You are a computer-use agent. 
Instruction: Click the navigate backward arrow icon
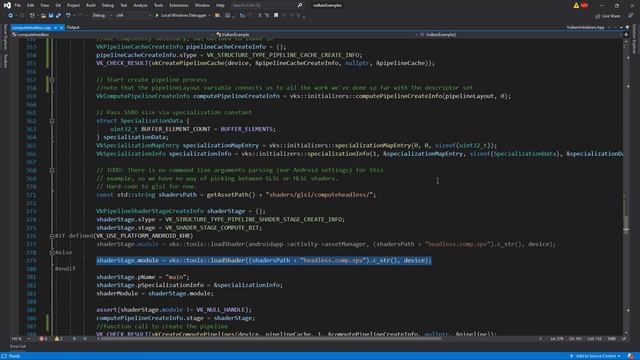pyautogui.click(x=11, y=16)
